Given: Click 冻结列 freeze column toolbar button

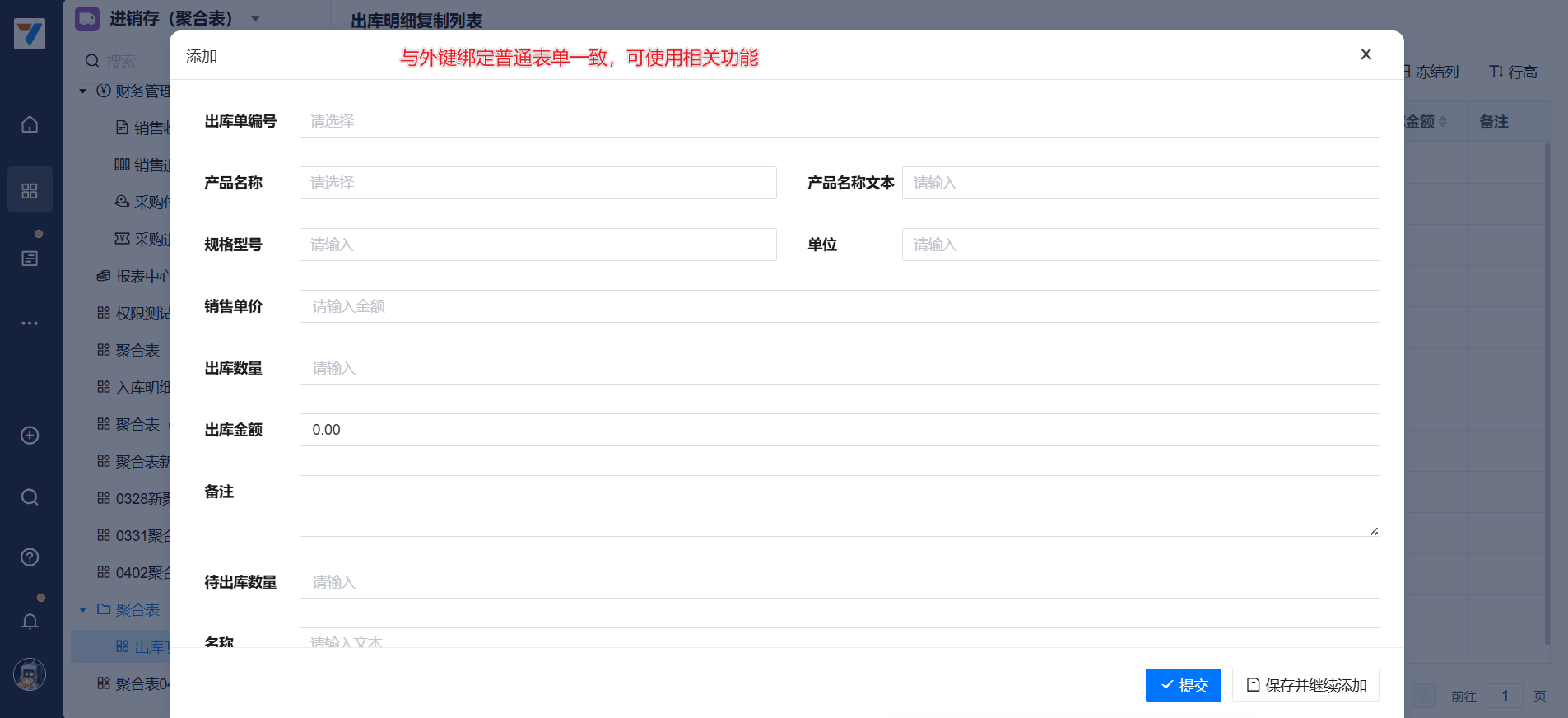Looking at the screenshot, I should (1431, 72).
